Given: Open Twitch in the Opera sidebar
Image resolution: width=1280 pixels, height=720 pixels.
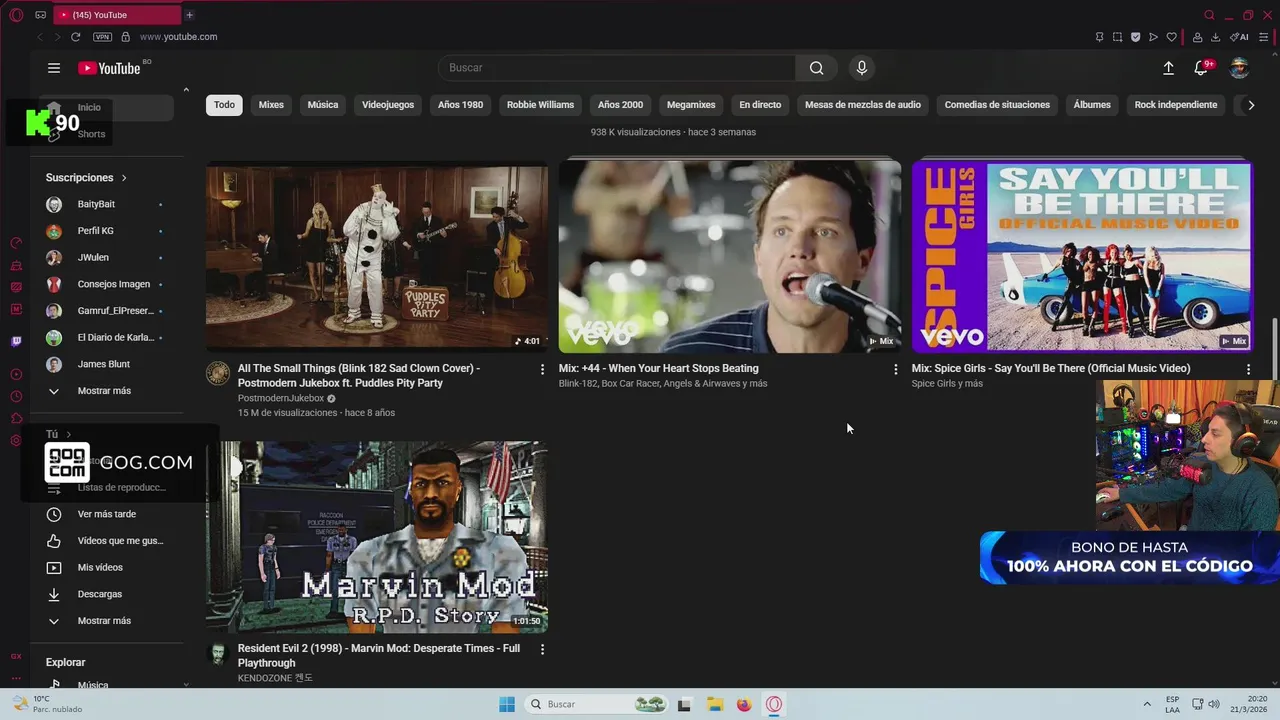Looking at the screenshot, I should point(16,341).
